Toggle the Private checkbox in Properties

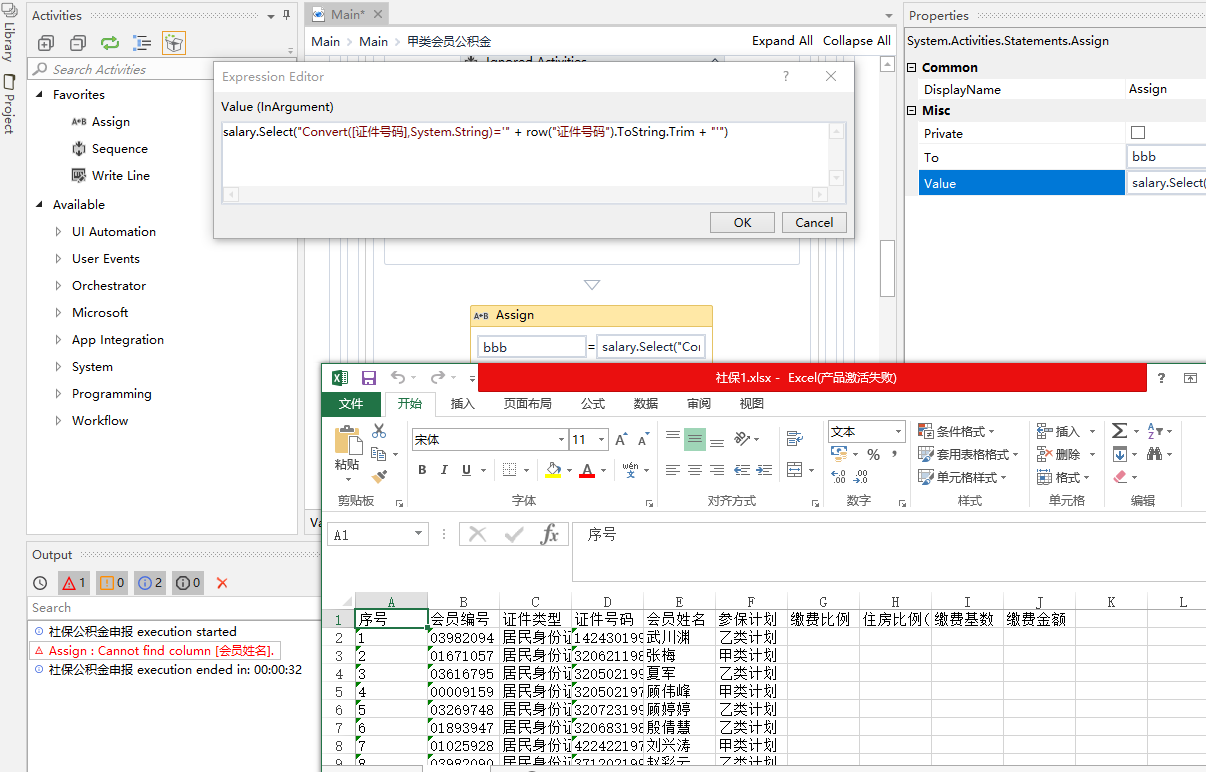(x=1137, y=133)
